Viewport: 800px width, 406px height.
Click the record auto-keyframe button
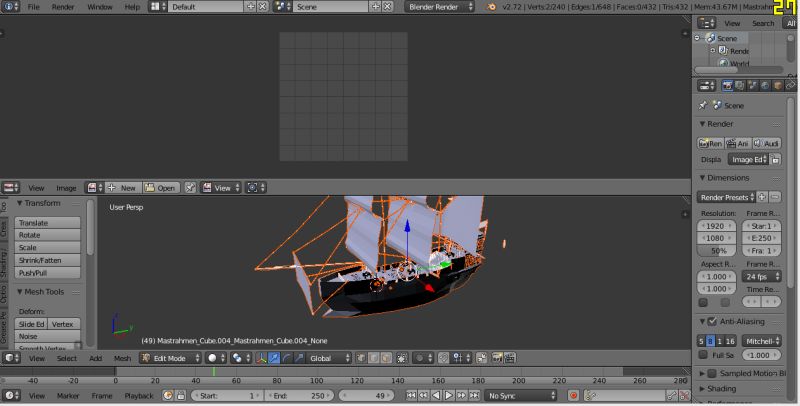coord(573,395)
